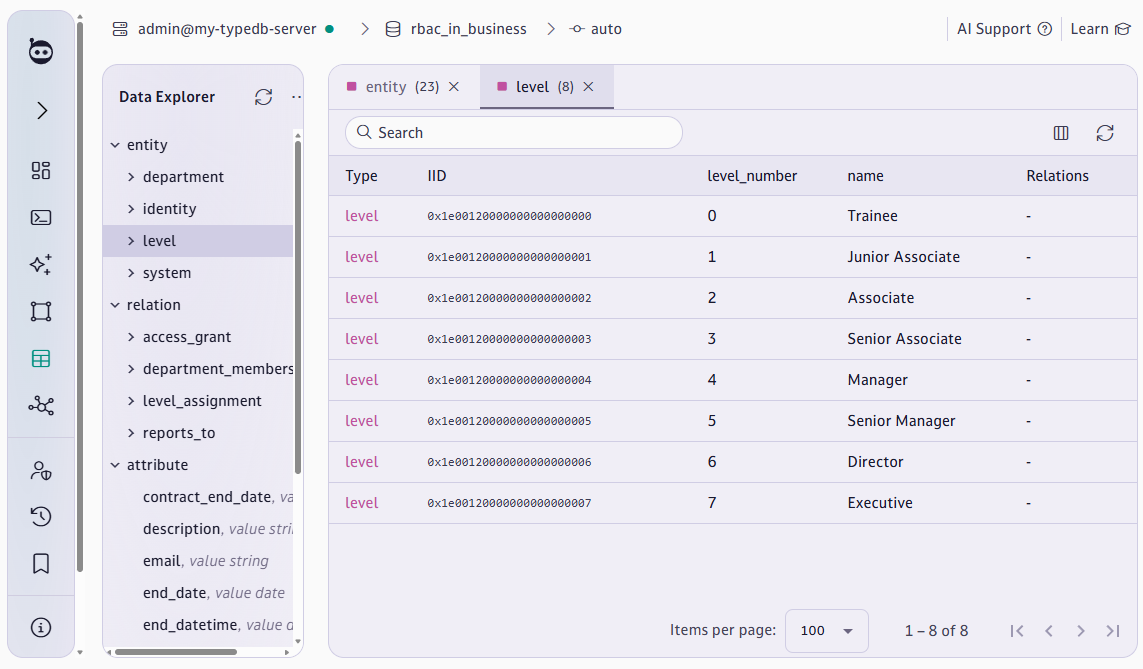Screen dimensions: 1143x669
Task: Go to last page of results
Action: (x=1113, y=631)
